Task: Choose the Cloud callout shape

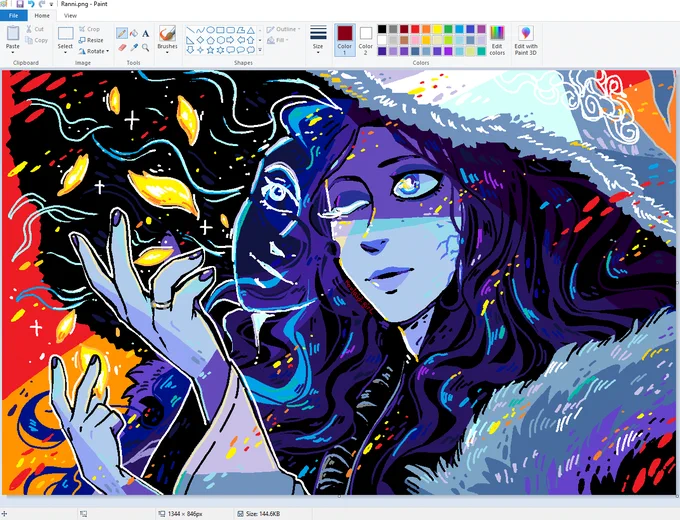Action: (251, 50)
